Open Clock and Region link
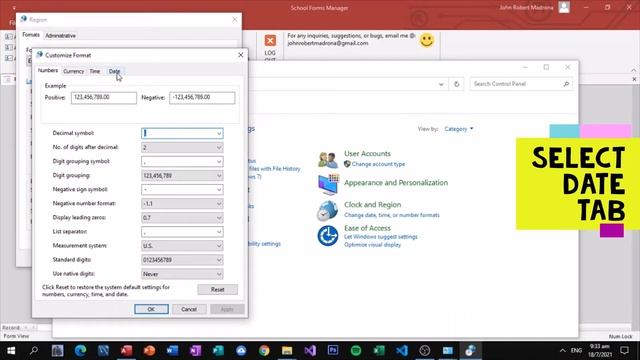 [372, 204]
